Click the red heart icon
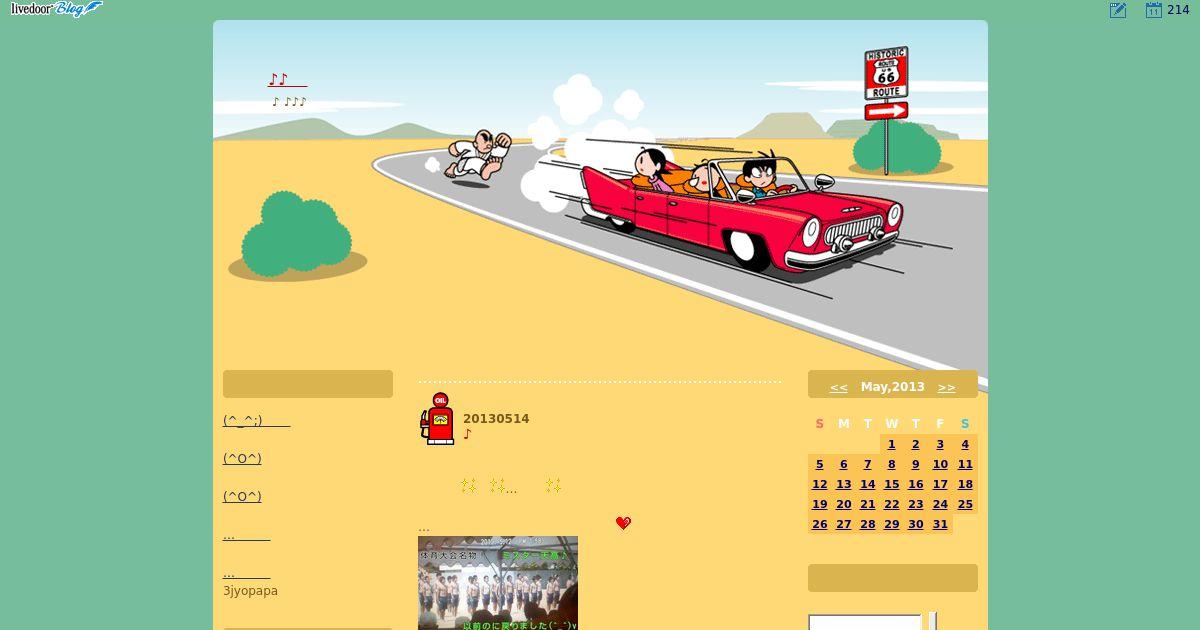Viewport: 1200px width, 630px height. (x=623, y=523)
